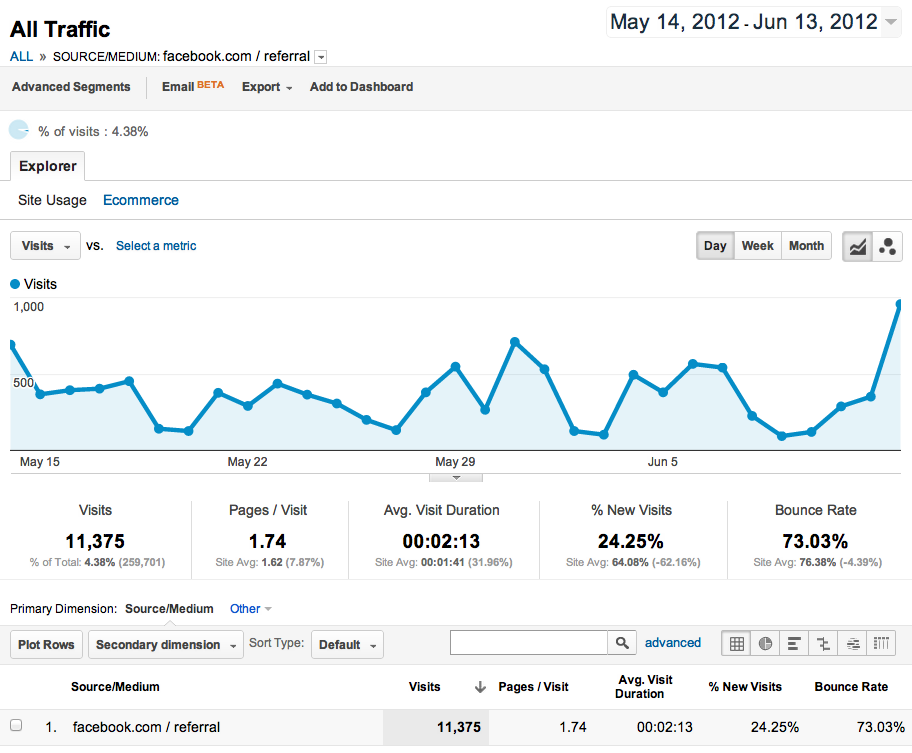This screenshot has width=912, height=753.
Task: Toggle graph granularity to Day
Action: coord(715,246)
